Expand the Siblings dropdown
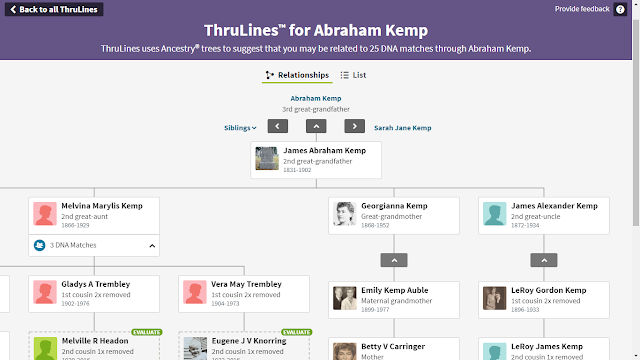The width and height of the screenshot is (640, 360). (240, 128)
